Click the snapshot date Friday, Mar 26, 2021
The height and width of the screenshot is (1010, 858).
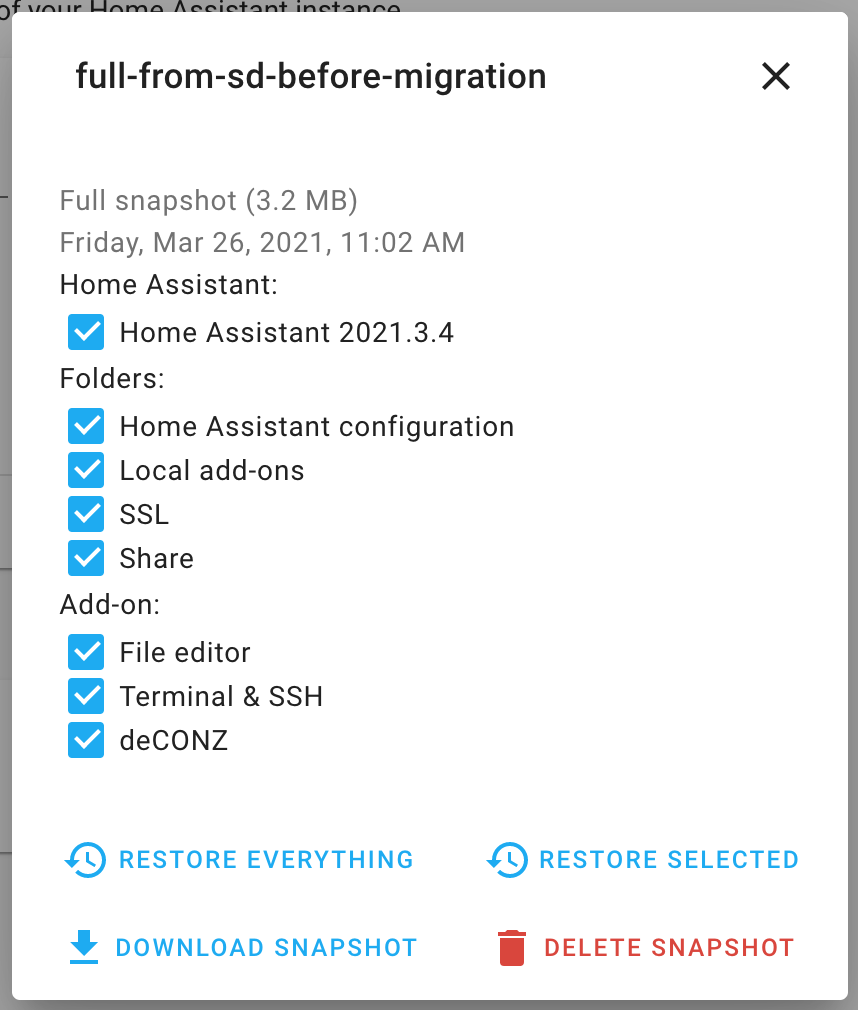(x=262, y=243)
